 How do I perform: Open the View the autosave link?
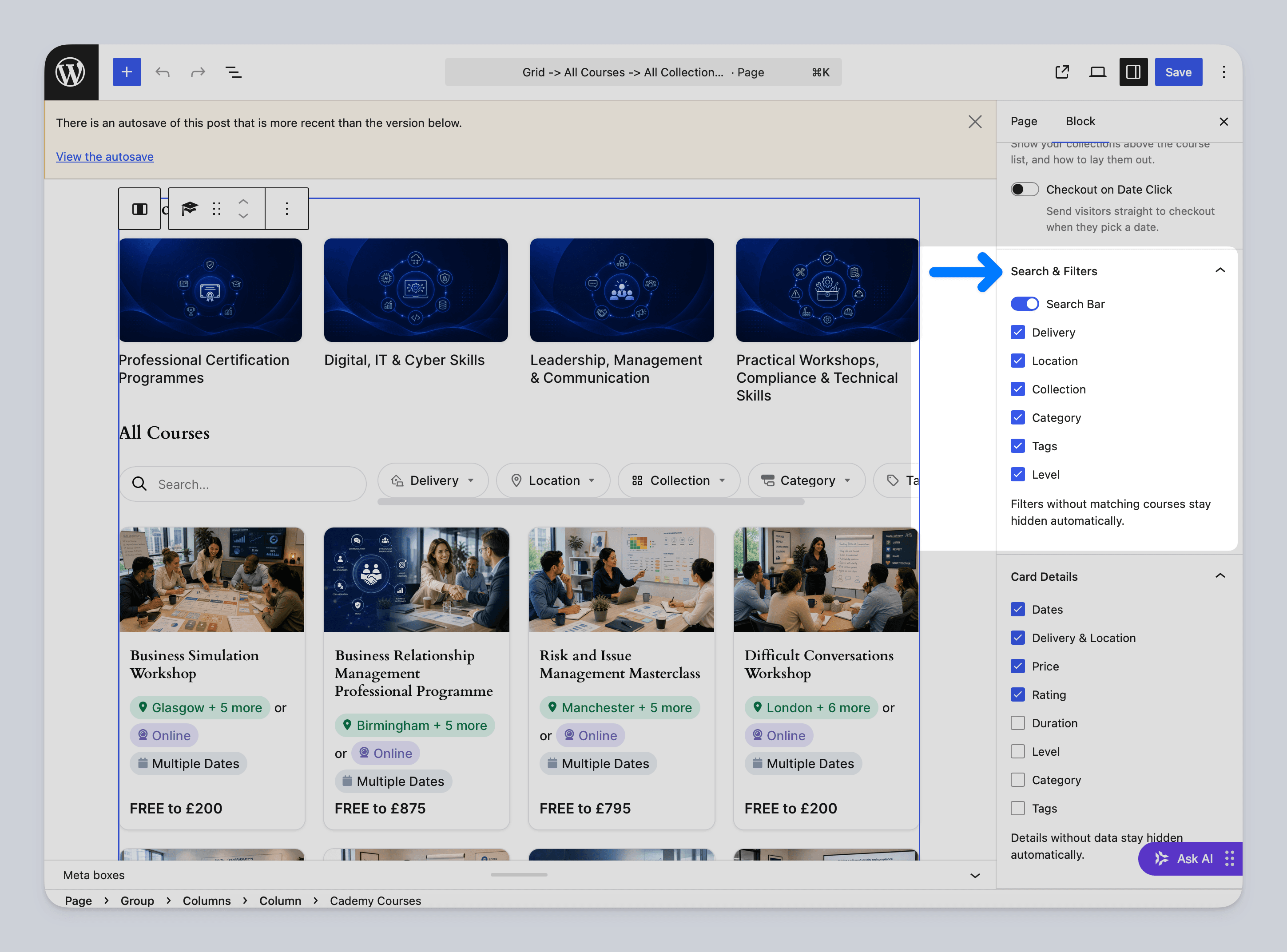(105, 156)
